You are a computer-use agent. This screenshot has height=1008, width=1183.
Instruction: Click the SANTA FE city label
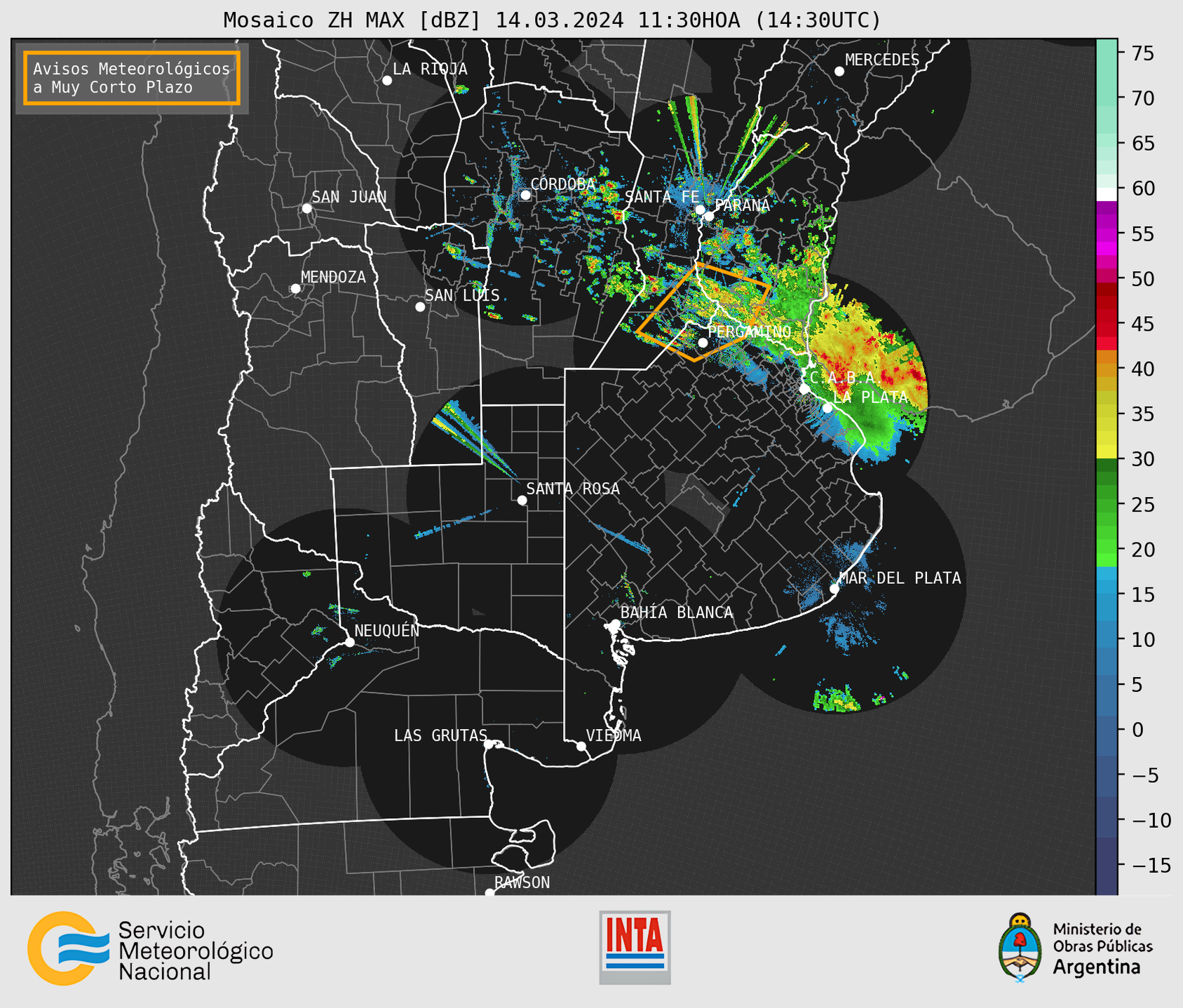click(662, 197)
